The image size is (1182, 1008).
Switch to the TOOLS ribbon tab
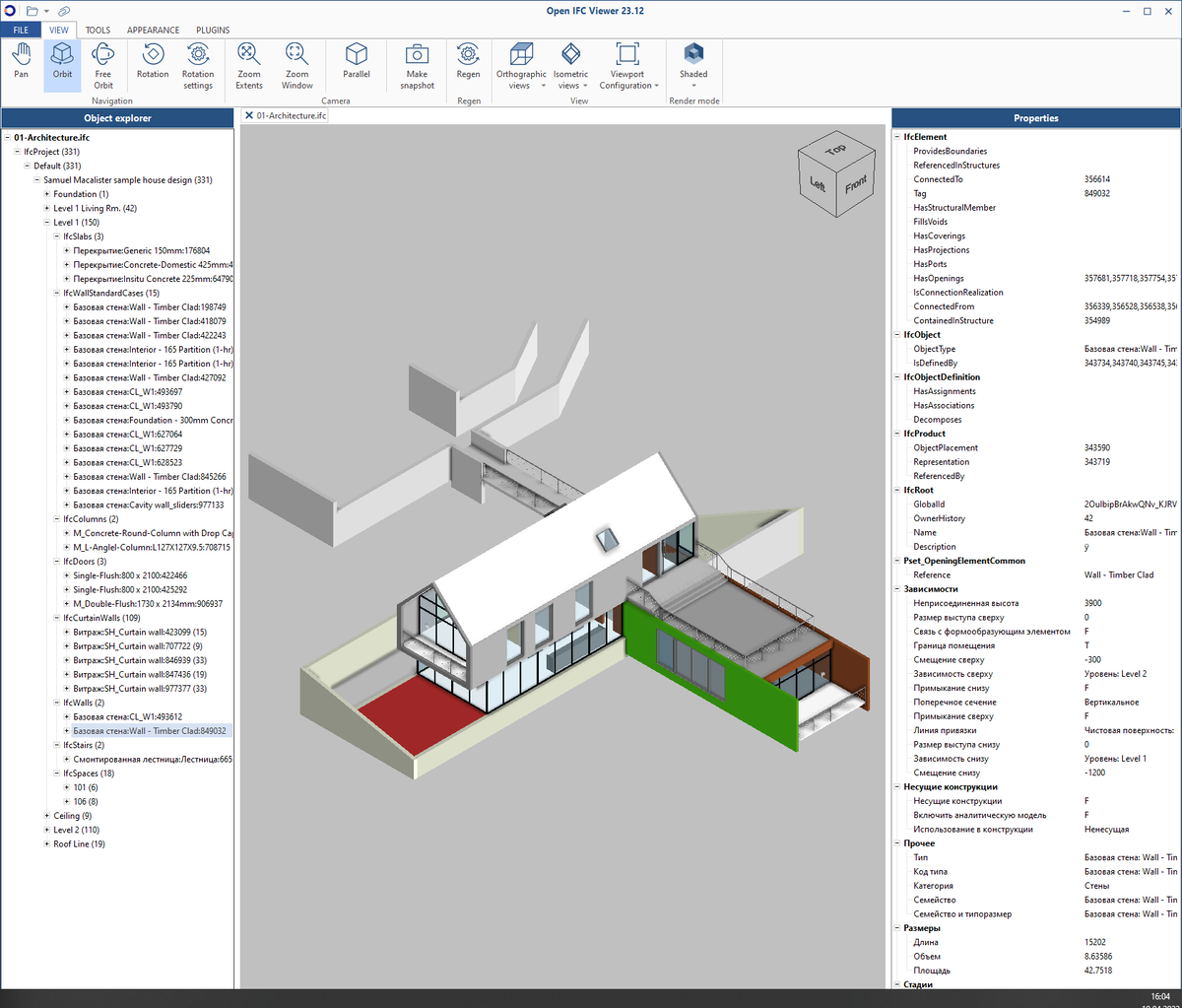pyautogui.click(x=98, y=30)
